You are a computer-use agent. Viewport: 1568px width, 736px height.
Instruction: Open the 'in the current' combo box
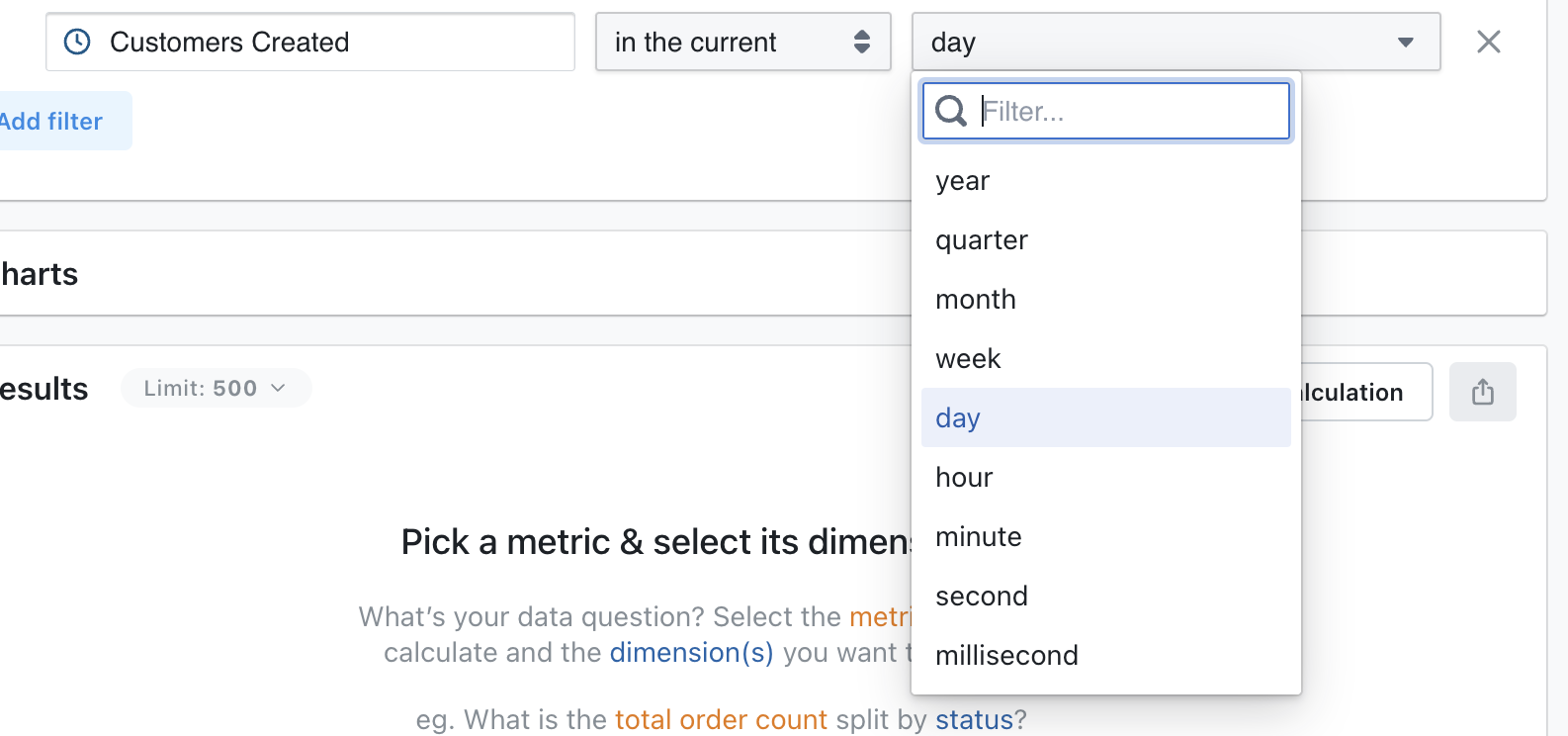click(742, 42)
